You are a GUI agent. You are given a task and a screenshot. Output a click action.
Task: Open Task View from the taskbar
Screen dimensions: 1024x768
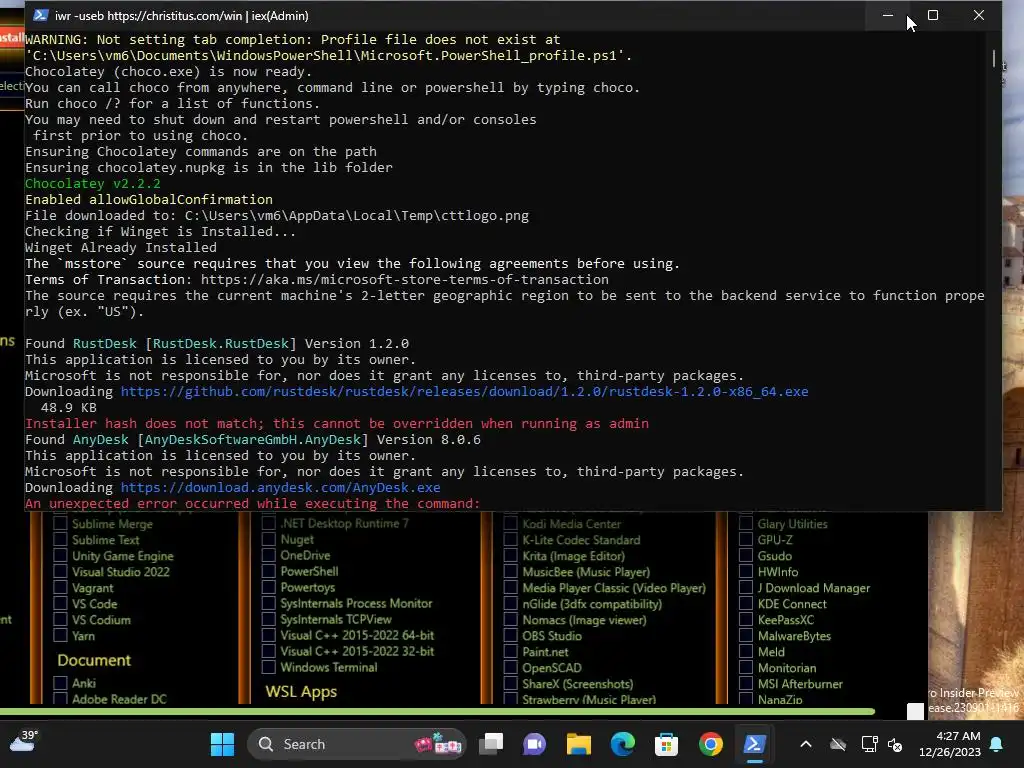(491, 744)
